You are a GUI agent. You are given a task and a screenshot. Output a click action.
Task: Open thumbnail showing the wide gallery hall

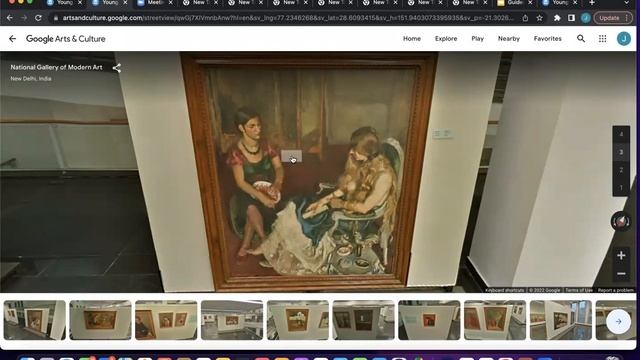[232, 320]
